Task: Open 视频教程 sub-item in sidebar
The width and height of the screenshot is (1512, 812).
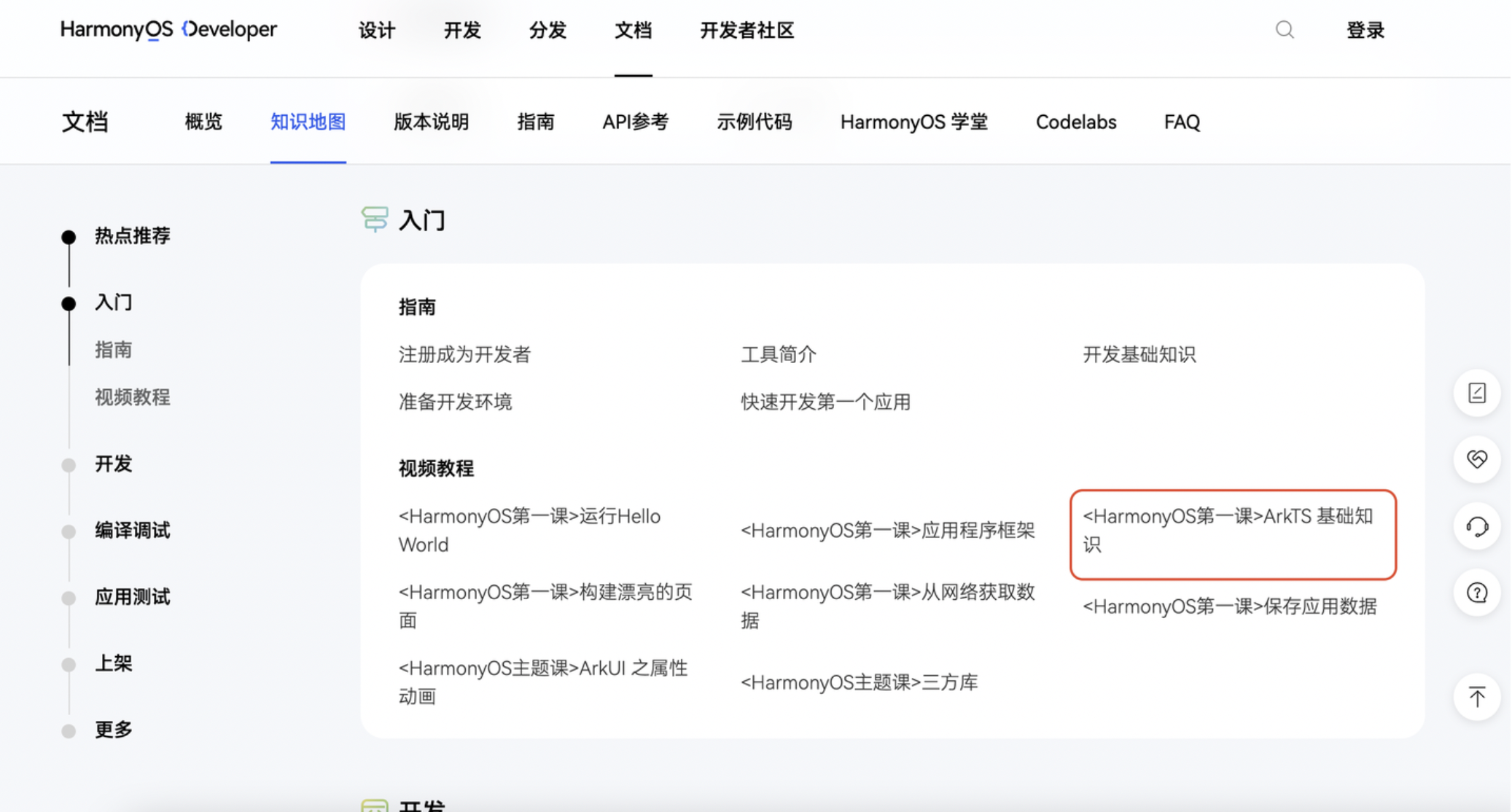Action: (132, 397)
